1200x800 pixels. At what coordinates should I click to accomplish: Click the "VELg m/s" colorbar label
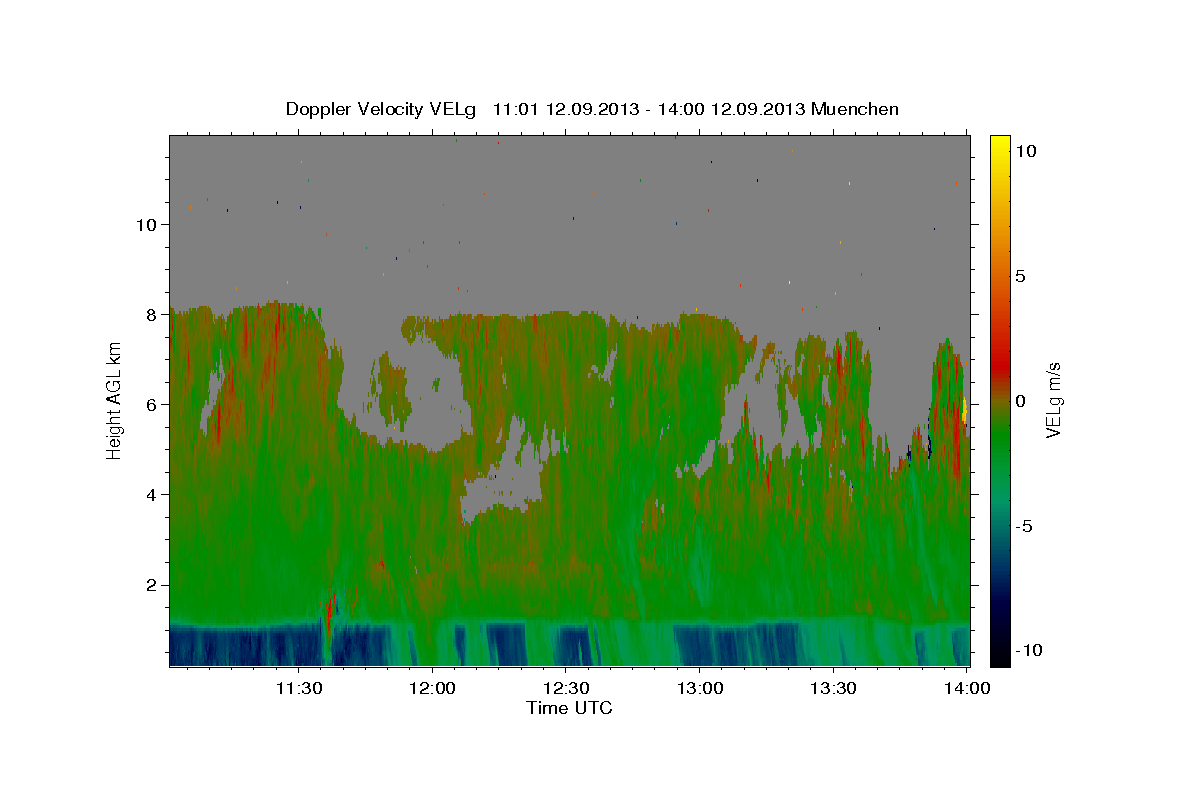click(1053, 399)
